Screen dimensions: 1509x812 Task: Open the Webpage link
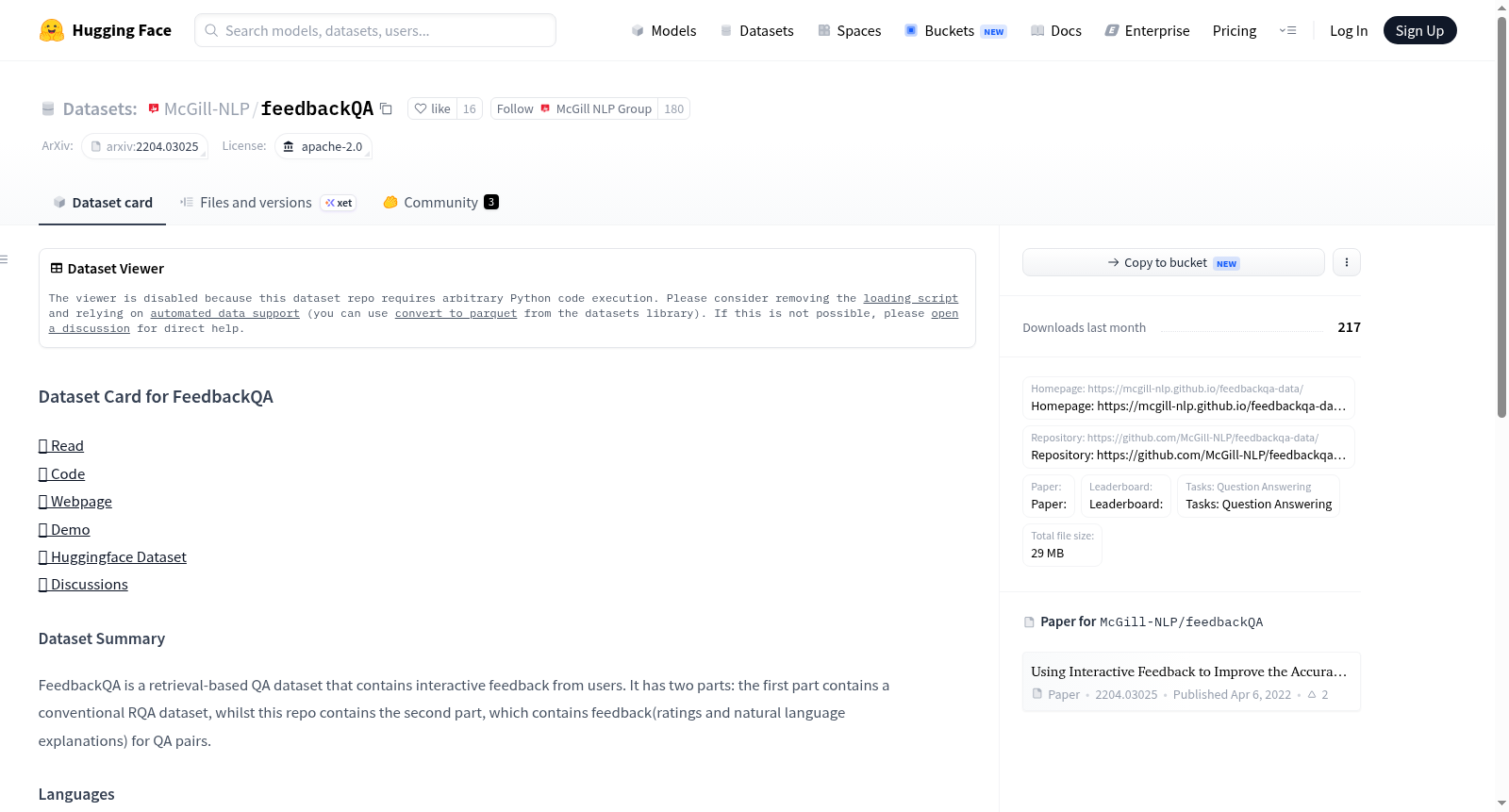[x=75, y=502]
